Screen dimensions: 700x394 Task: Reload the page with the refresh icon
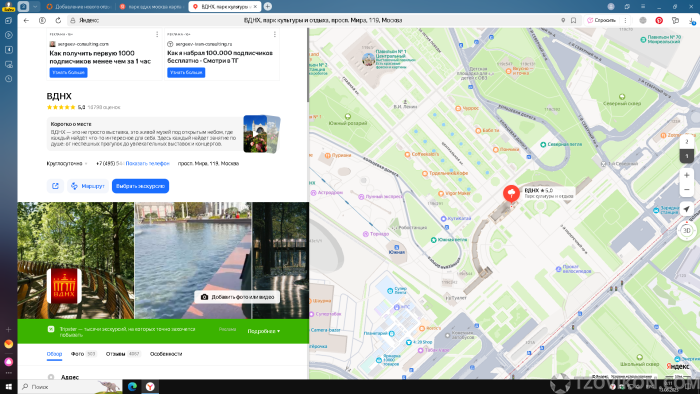[x=58, y=20]
